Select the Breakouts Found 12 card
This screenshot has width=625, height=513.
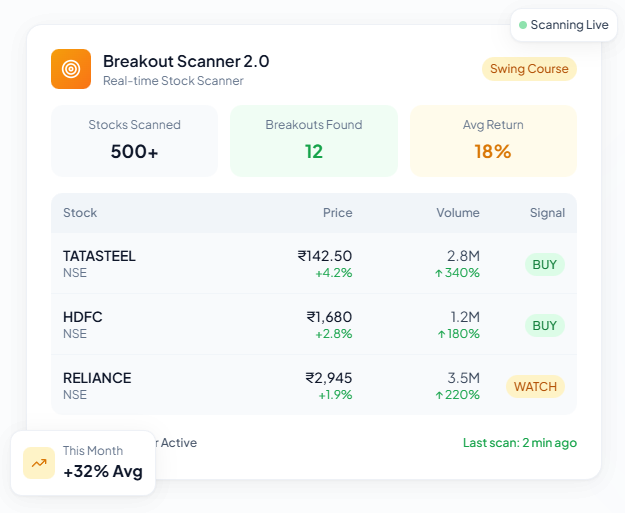point(314,141)
